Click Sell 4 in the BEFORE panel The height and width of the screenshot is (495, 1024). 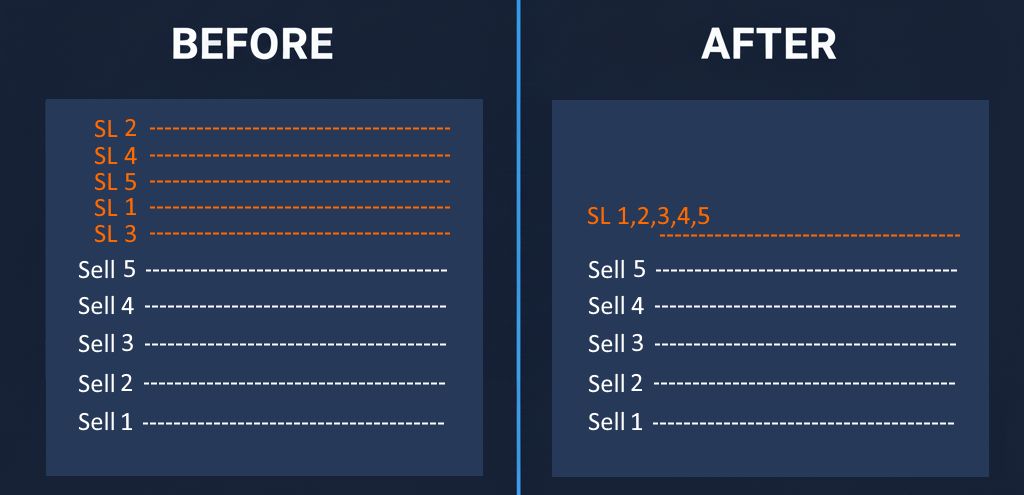coord(106,305)
